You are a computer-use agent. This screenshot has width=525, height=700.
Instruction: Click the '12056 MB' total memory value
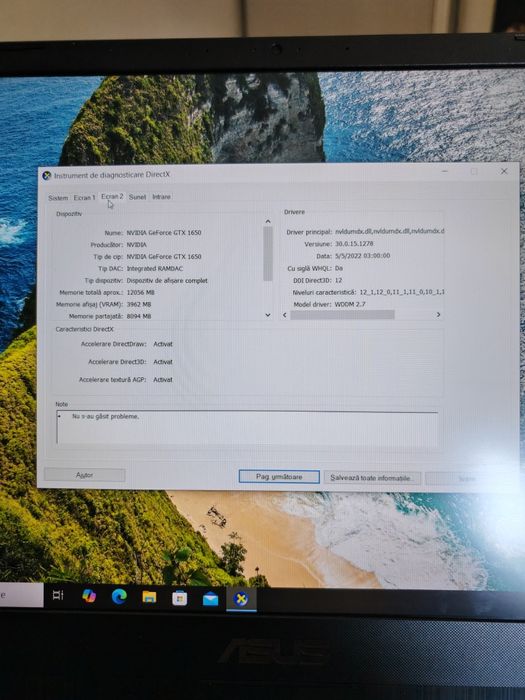pyautogui.click(x=141, y=293)
